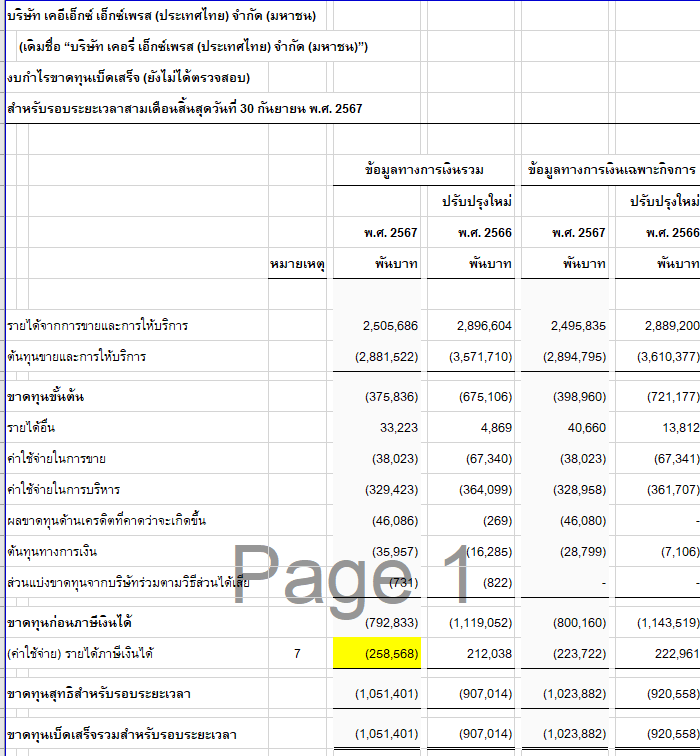Click credit loss cell (269)
The image size is (700, 756).
(x=498, y=521)
